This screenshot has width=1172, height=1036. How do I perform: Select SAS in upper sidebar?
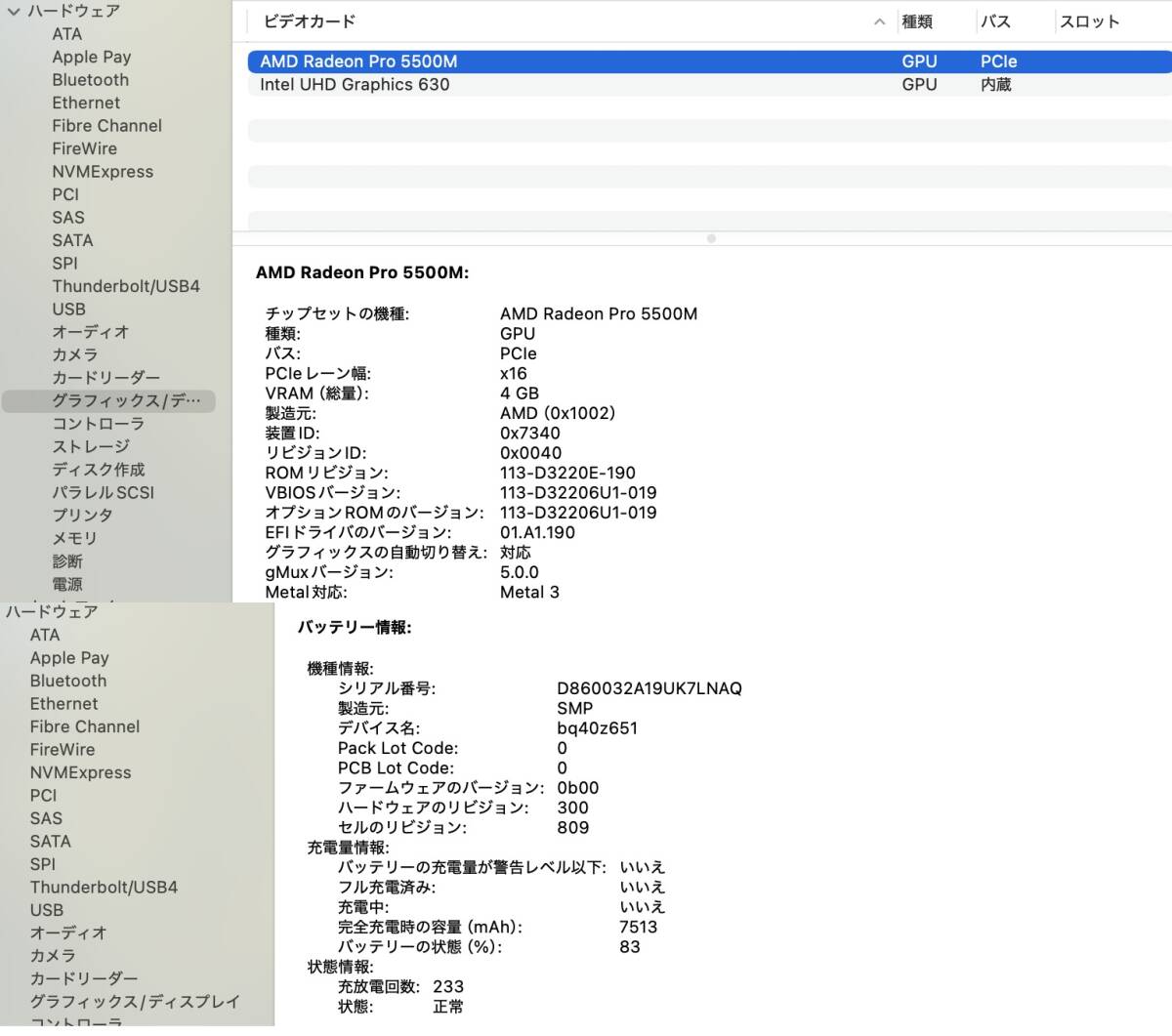[x=68, y=218]
